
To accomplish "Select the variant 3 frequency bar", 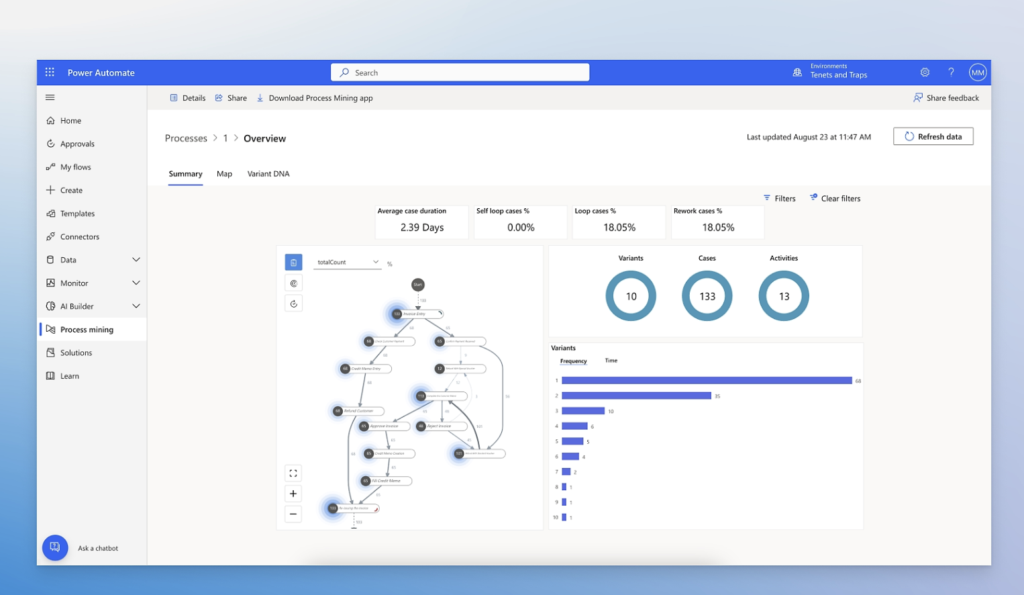I will click(x=583, y=411).
